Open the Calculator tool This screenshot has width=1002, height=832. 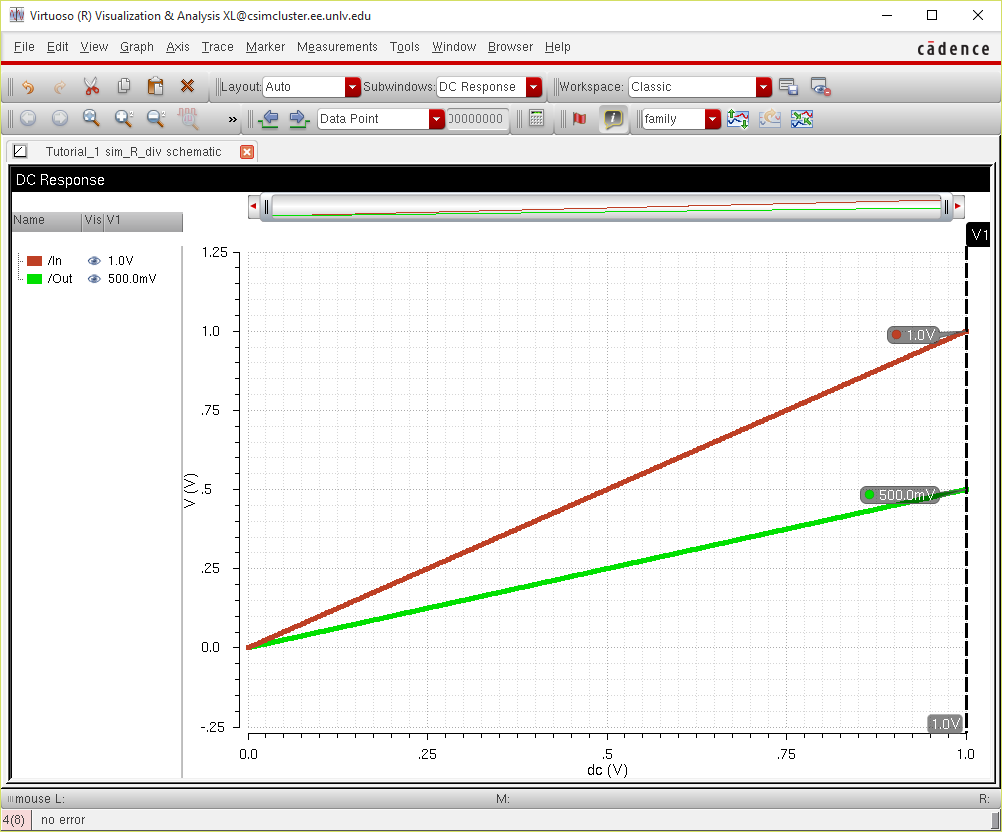(x=537, y=119)
